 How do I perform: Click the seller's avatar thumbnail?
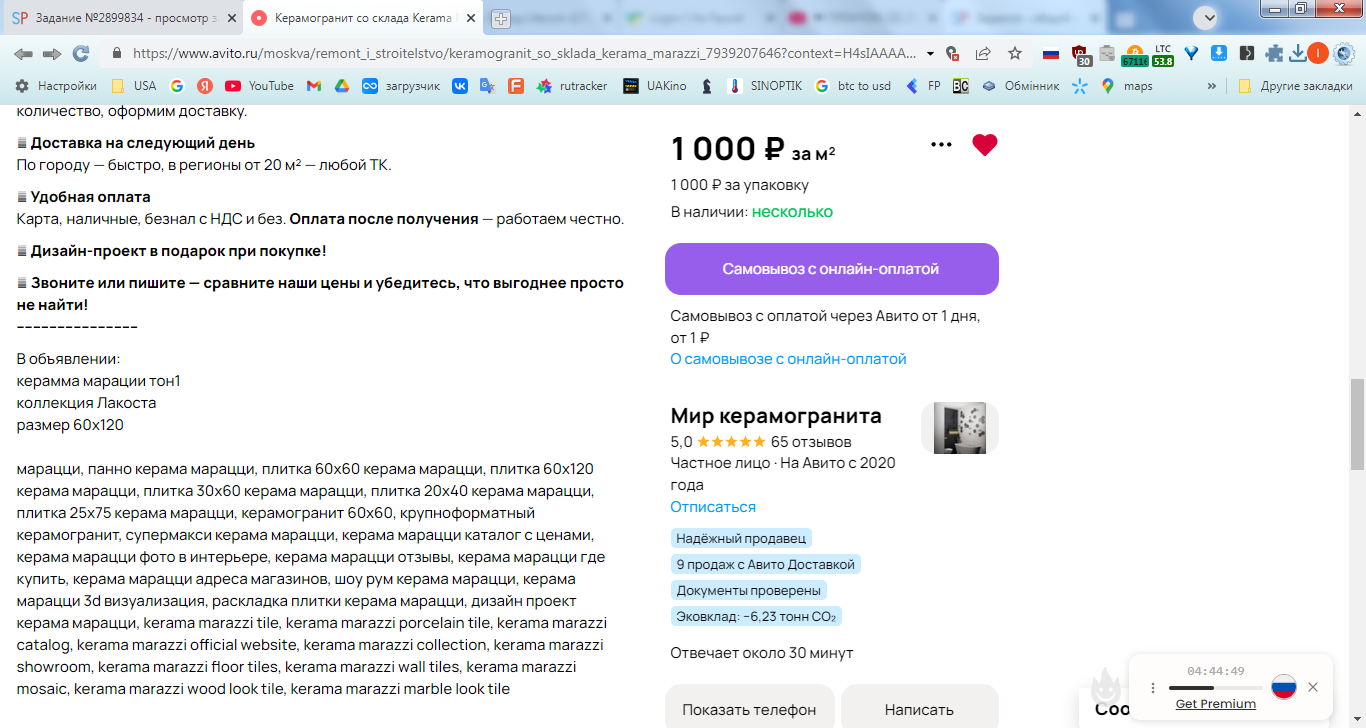960,428
